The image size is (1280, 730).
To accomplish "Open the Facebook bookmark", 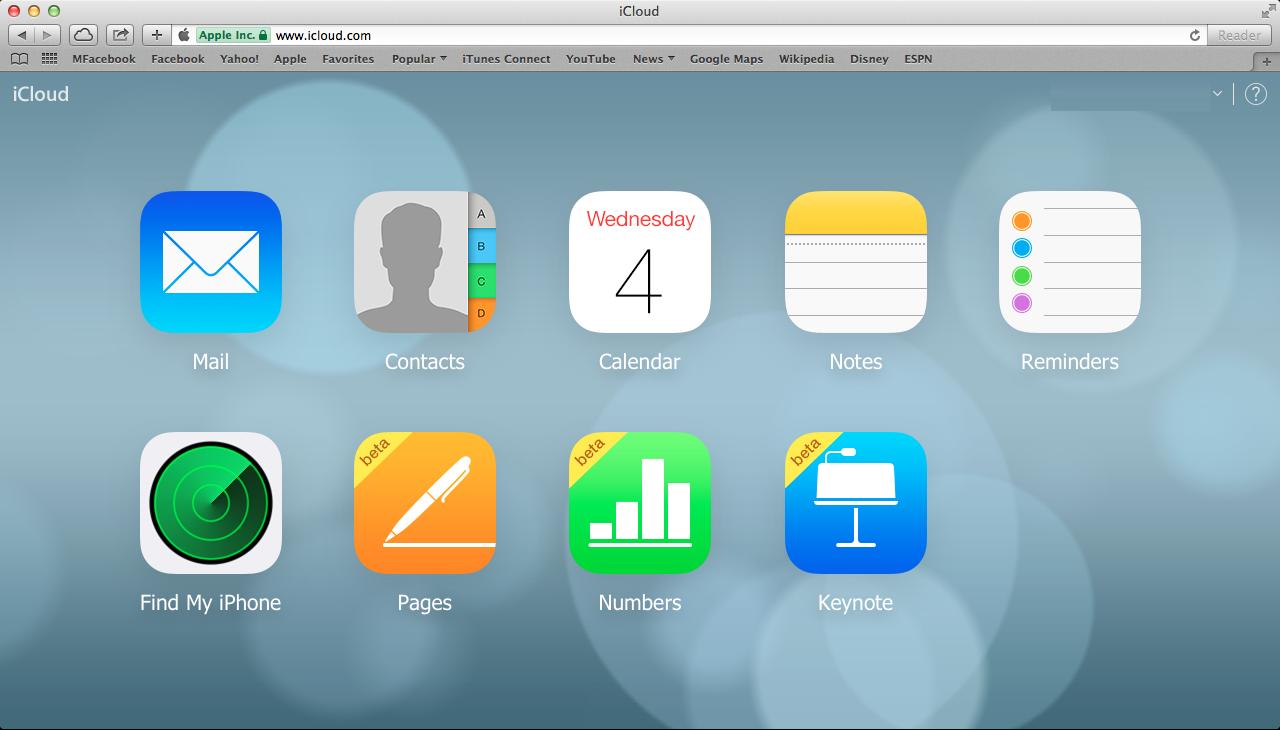I will point(178,59).
